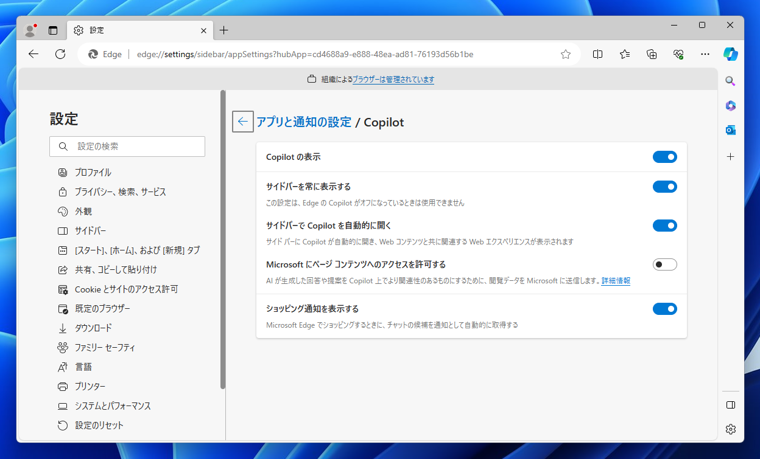Open the 詳細情報 link

pyautogui.click(x=616, y=281)
